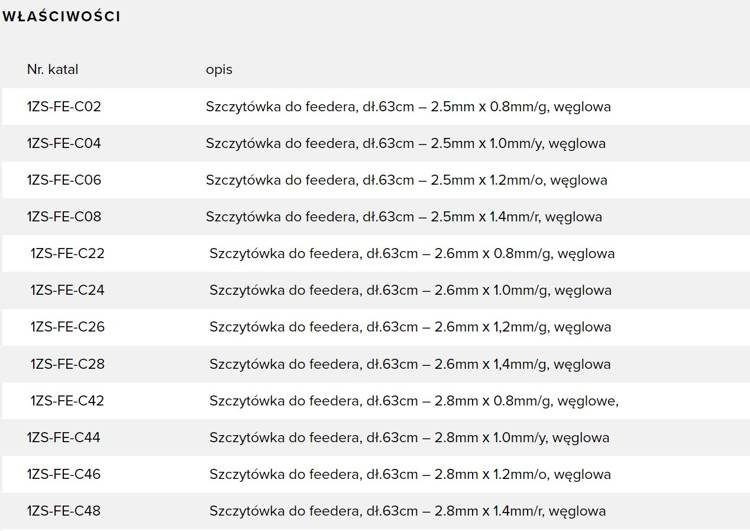The image size is (750, 531).
Task: Click catalog number 1ZS-FE-C06
Action: [64, 180]
